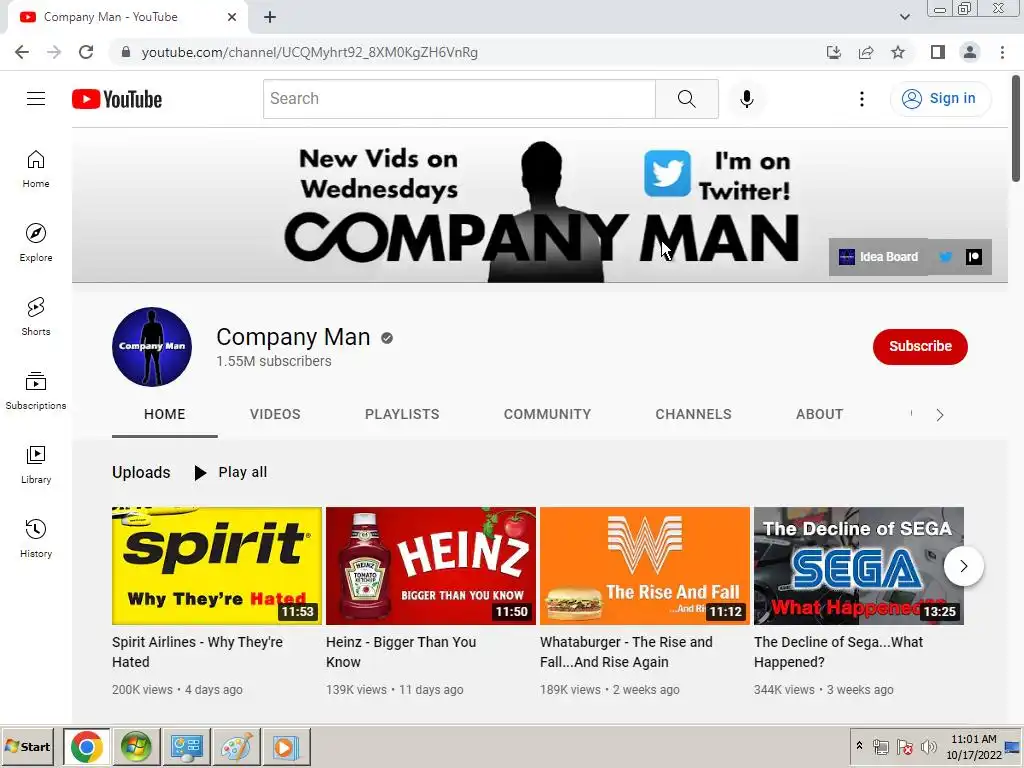Open Shorts in sidebar
The height and width of the screenshot is (768, 1024).
pyautogui.click(x=36, y=317)
